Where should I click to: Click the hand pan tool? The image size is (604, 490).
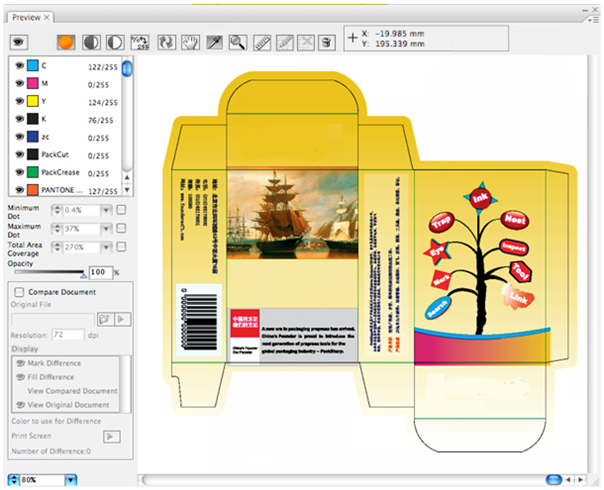pyautogui.click(x=190, y=41)
